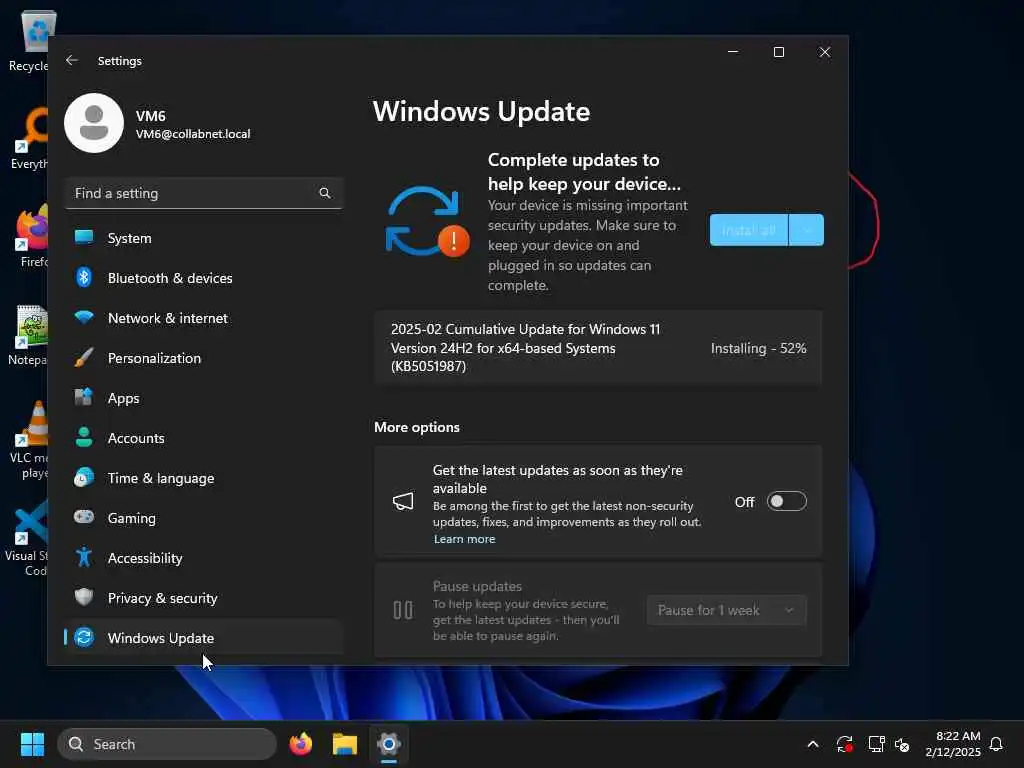Click the Everything search desktop icon
1024x768 pixels.
tap(30, 138)
